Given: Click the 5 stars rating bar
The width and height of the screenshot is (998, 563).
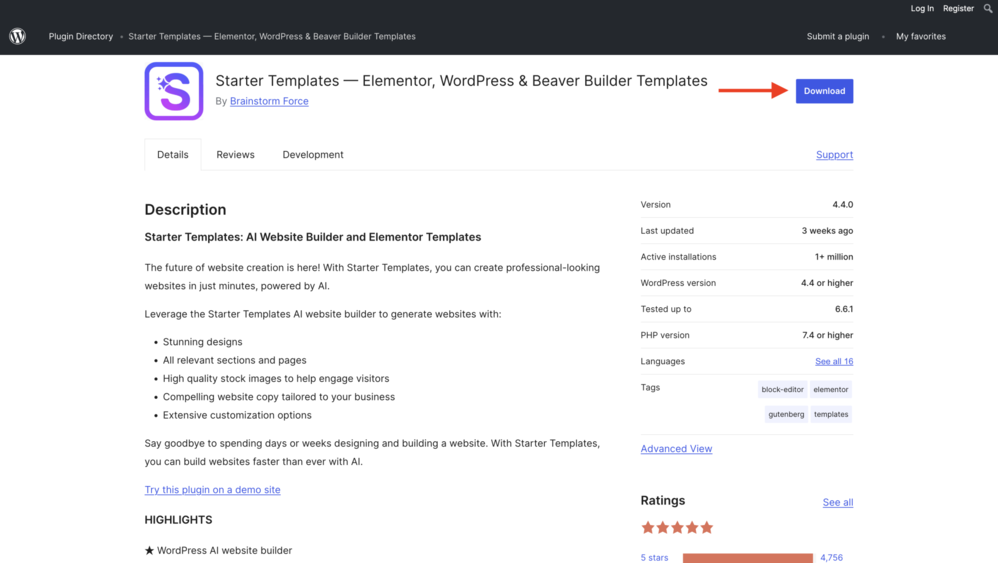Looking at the screenshot, I should [x=747, y=557].
